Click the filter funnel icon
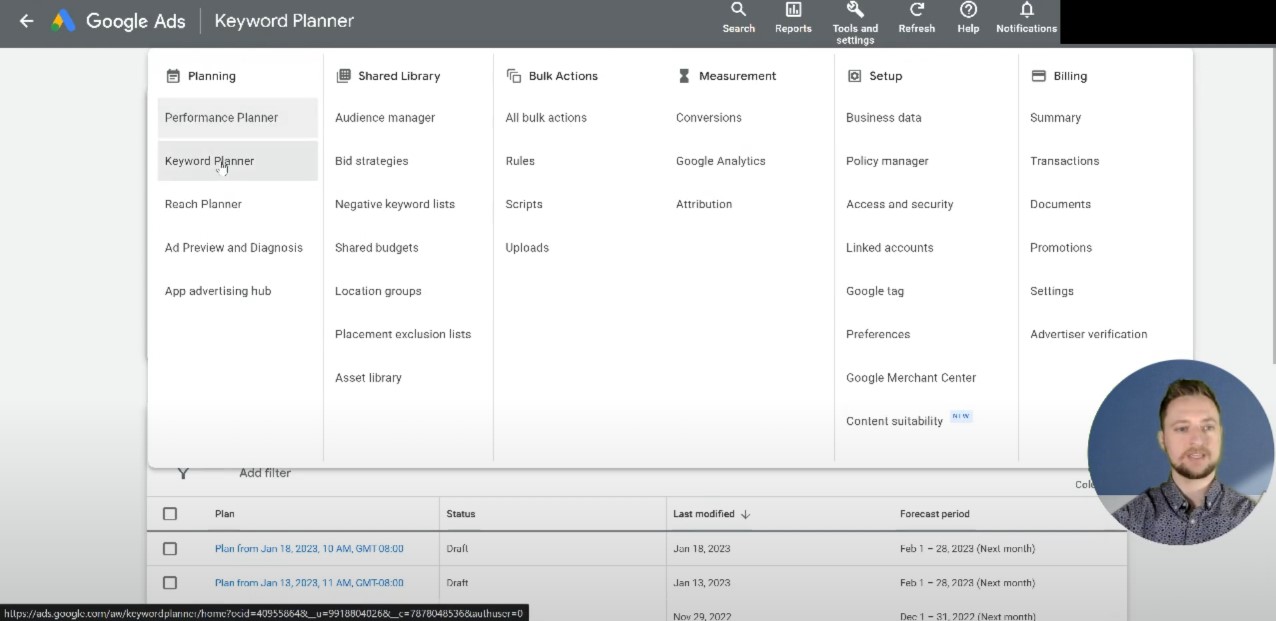Screen dimensions: 1276x621 [x=183, y=473]
